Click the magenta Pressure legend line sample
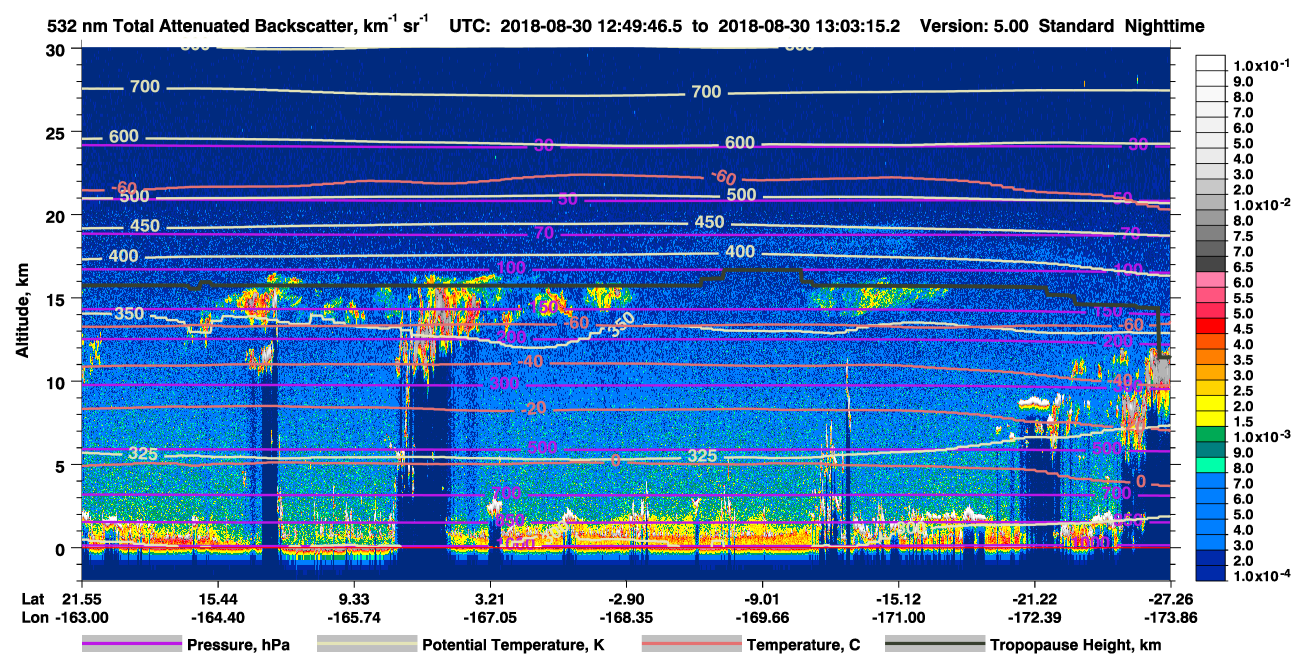Image resolution: width=1300 pixels, height=667 pixels. (x=133, y=645)
